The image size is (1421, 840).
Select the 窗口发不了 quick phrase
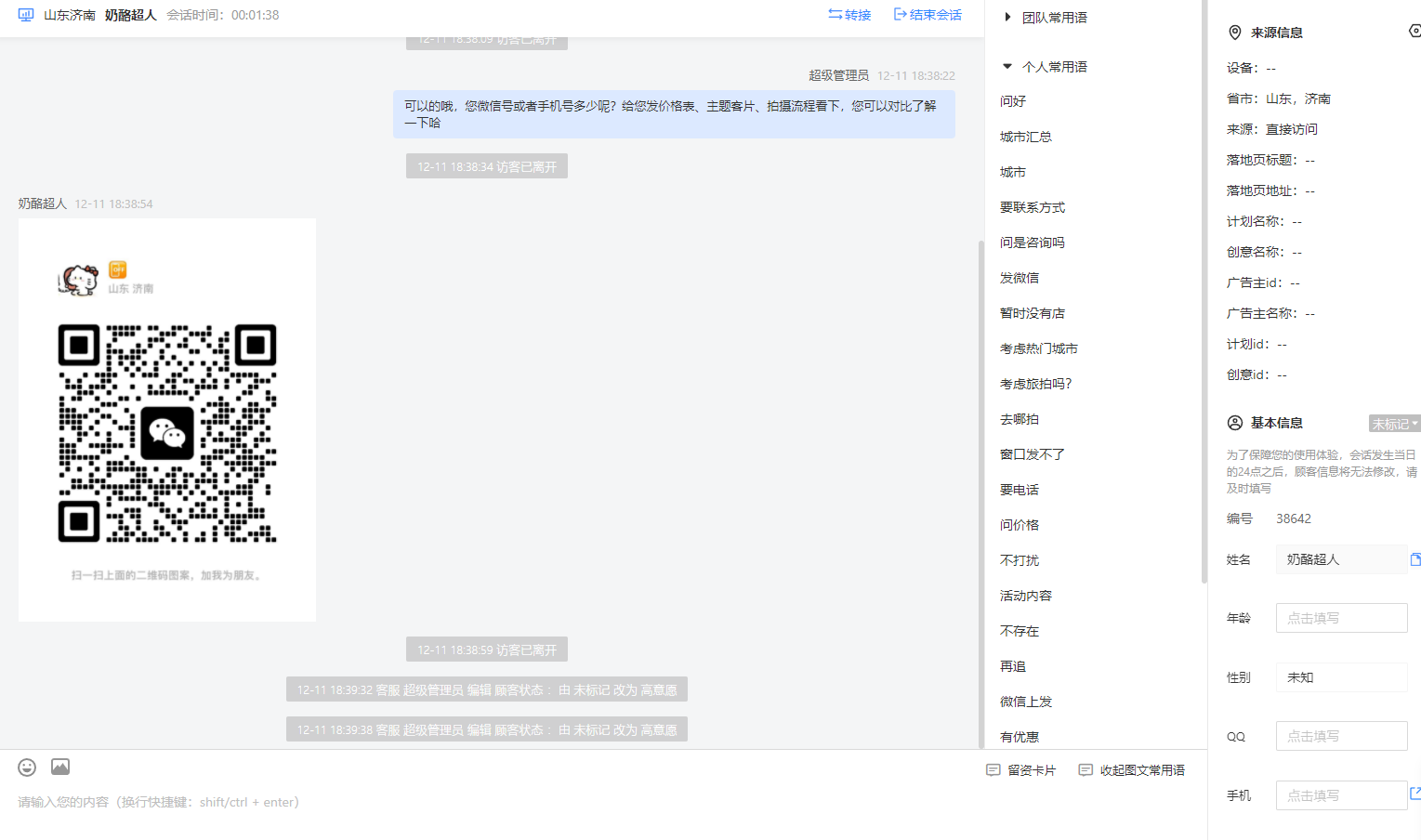pyautogui.click(x=1033, y=454)
